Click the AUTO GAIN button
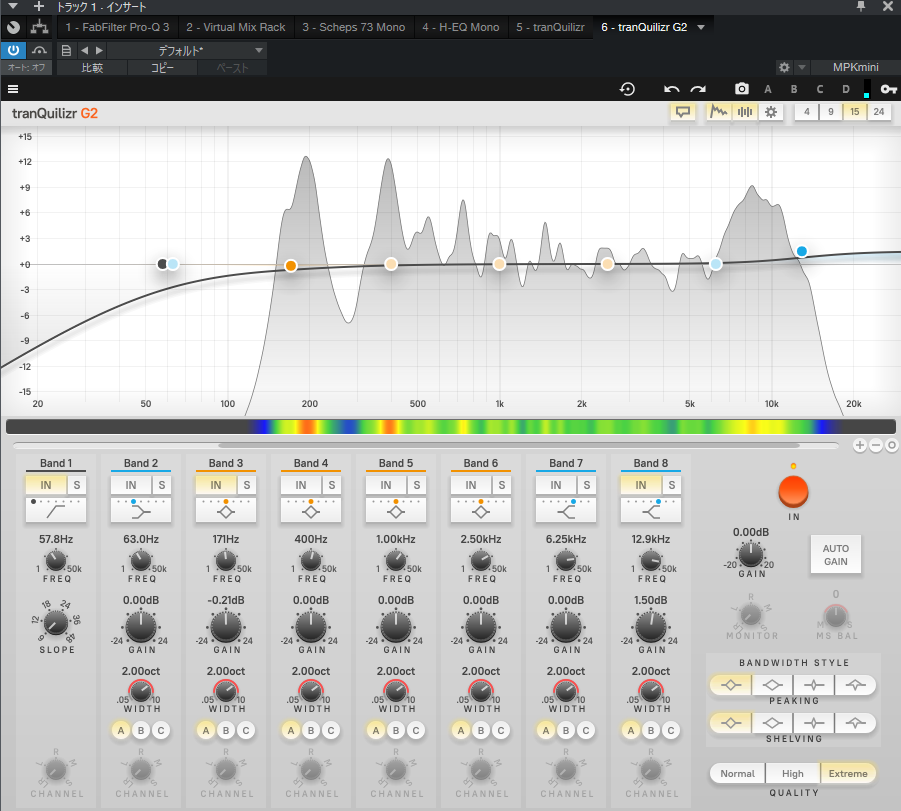This screenshot has height=811, width=901. pyautogui.click(x=835, y=555)
